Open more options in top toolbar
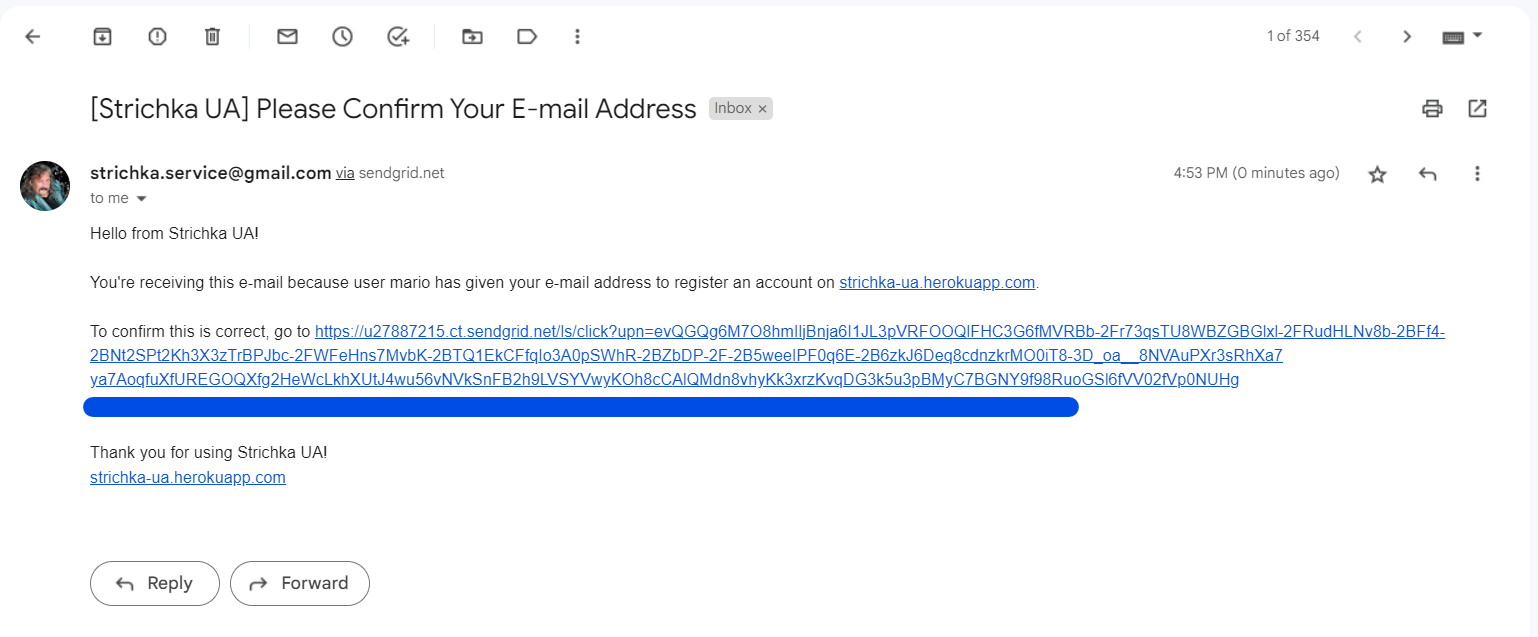Image resolution: width=1538 pixels, height=637 pixels. (577, 36)
